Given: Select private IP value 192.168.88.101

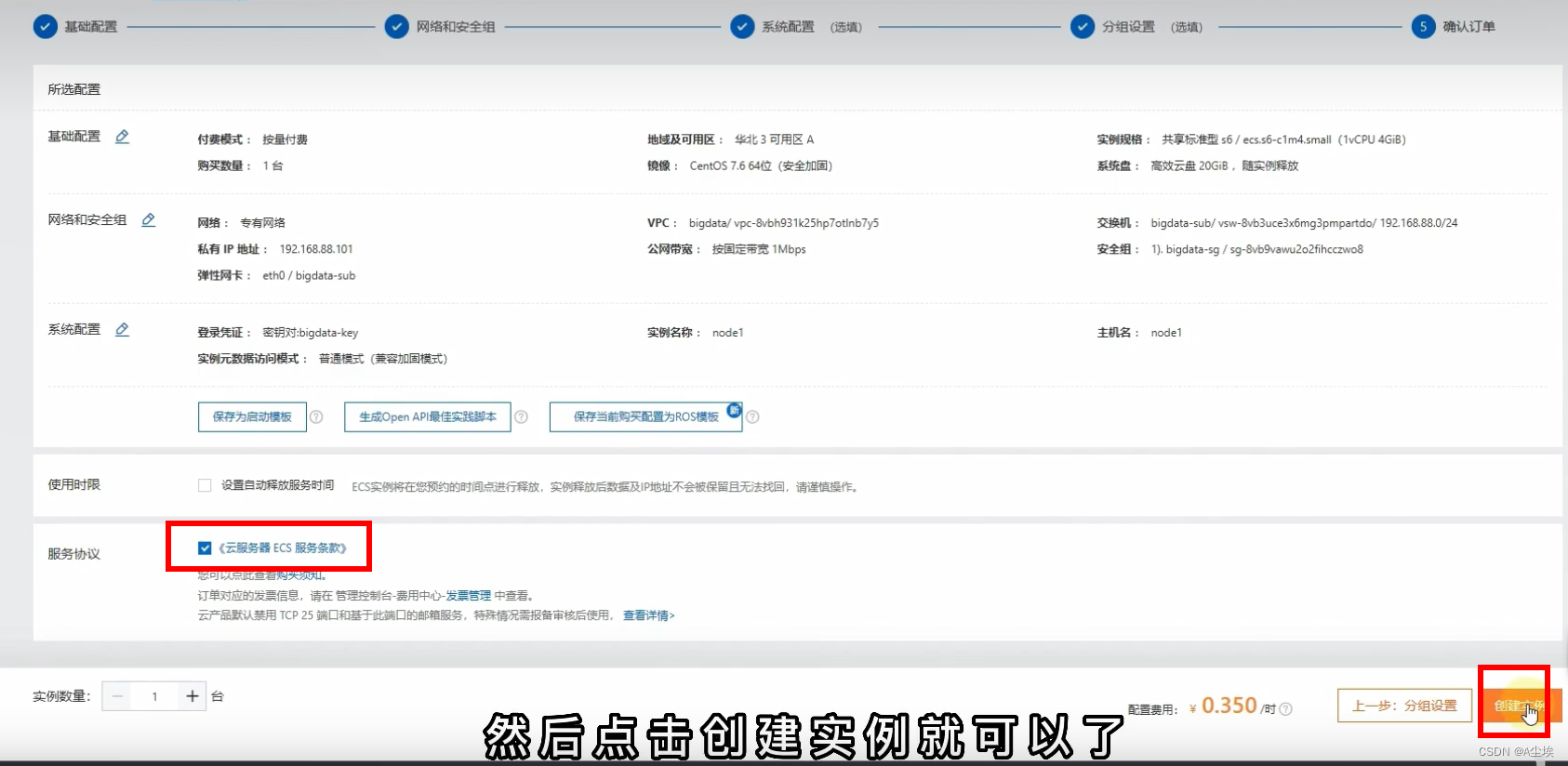Looking at the screenshot, I should click(316, 249).
